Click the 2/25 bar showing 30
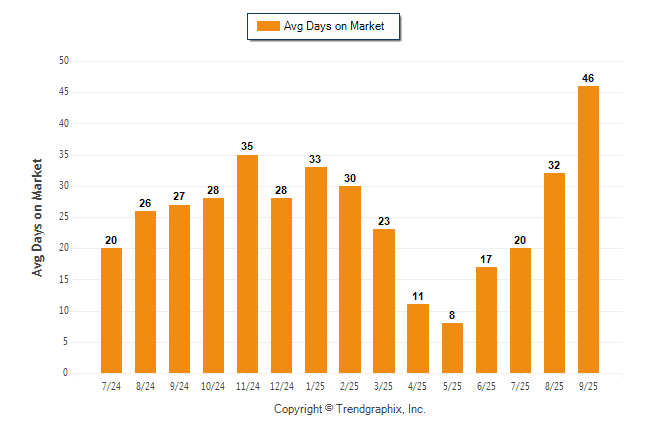Image resolution: width=646 pixels, height=434 pixels. pos(350,279)
